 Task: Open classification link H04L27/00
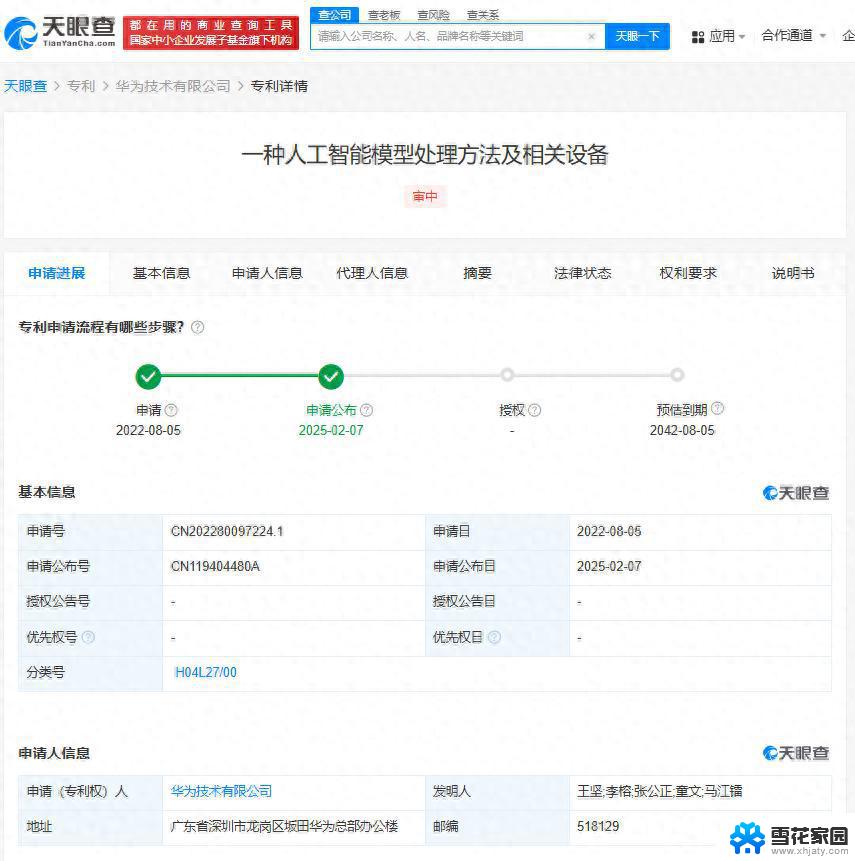(x=205, y=672)
